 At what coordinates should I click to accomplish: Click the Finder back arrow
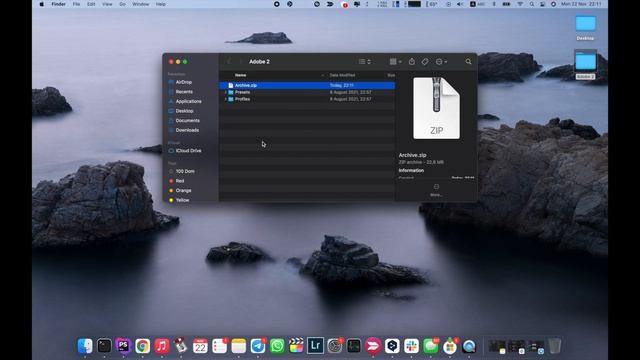click(x=229, y=62)
